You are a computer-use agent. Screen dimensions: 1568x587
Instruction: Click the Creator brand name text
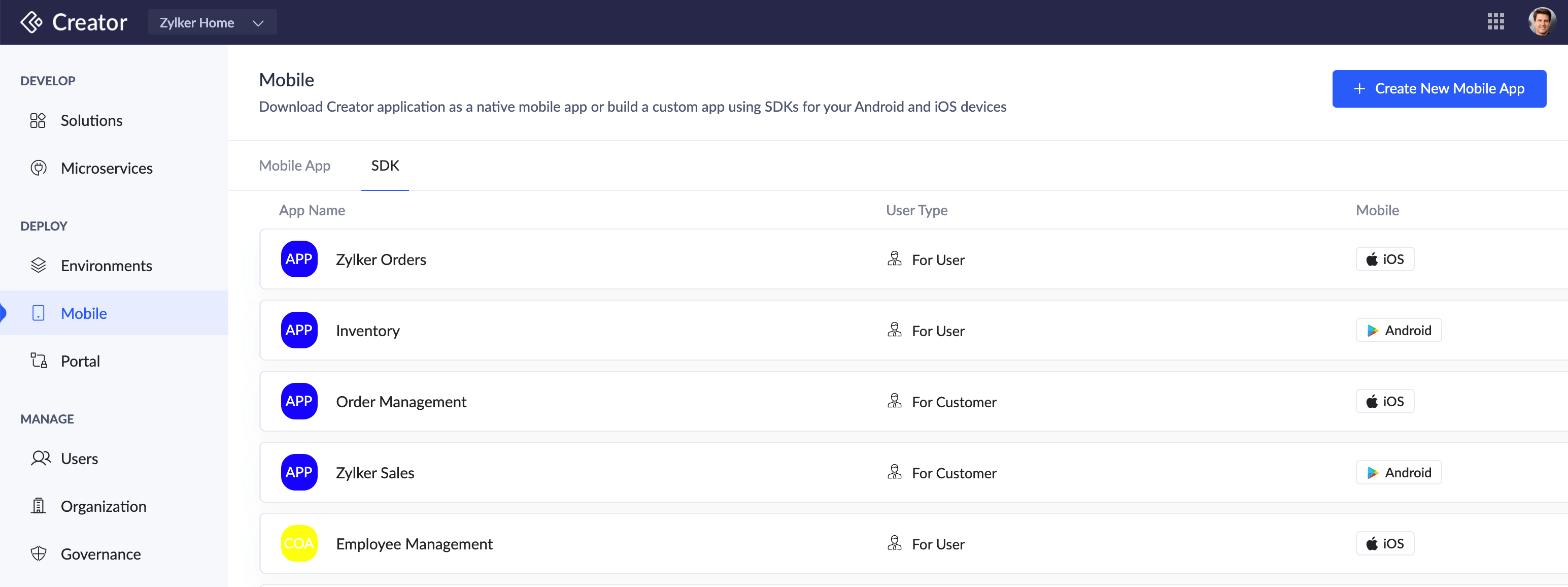[89, 22]
